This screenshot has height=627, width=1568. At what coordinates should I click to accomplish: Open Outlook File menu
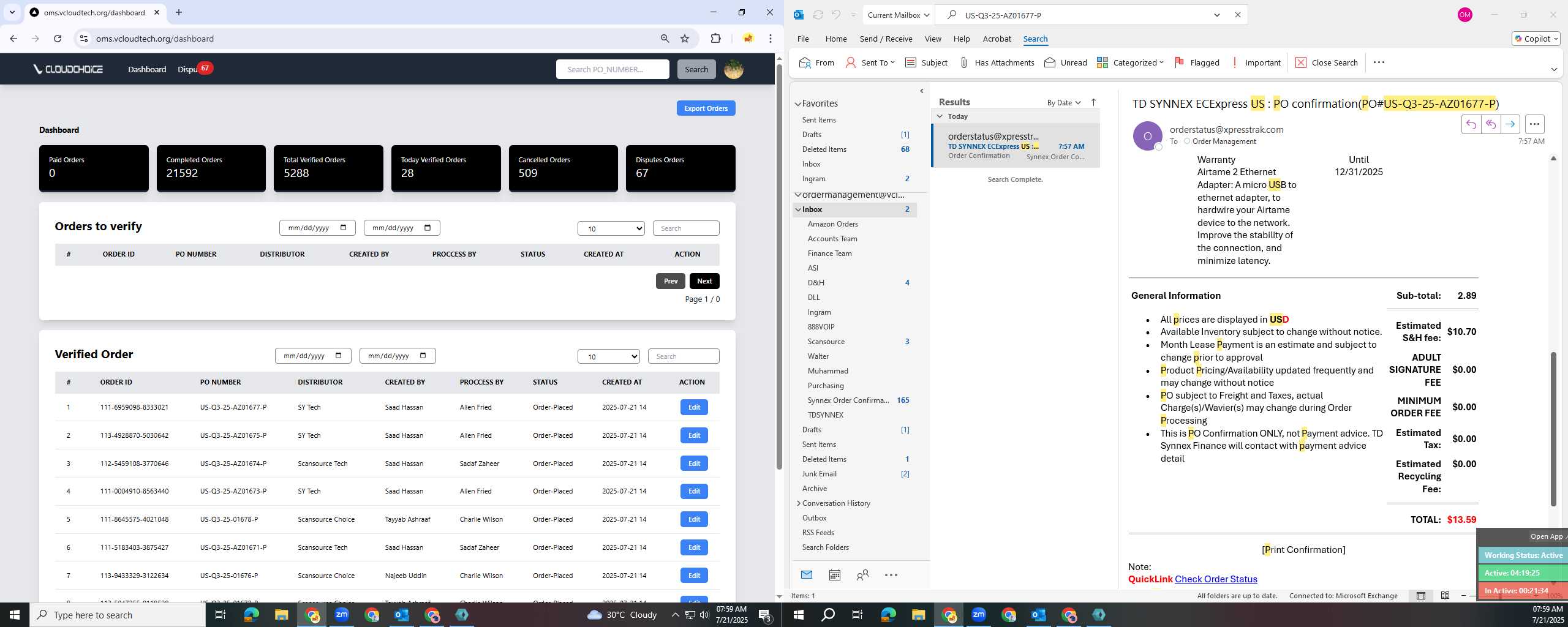tap(803, 39)
